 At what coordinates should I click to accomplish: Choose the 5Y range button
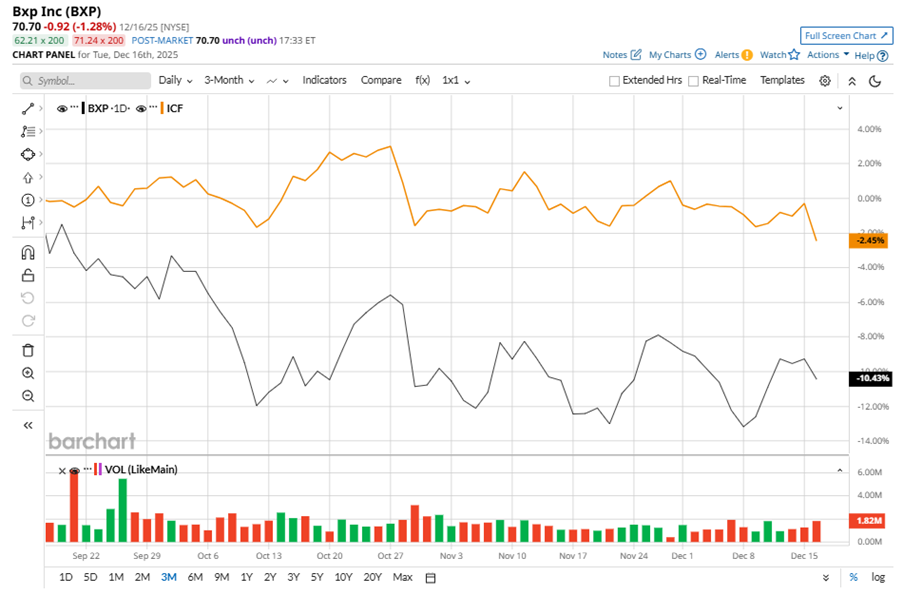[317, 577]
